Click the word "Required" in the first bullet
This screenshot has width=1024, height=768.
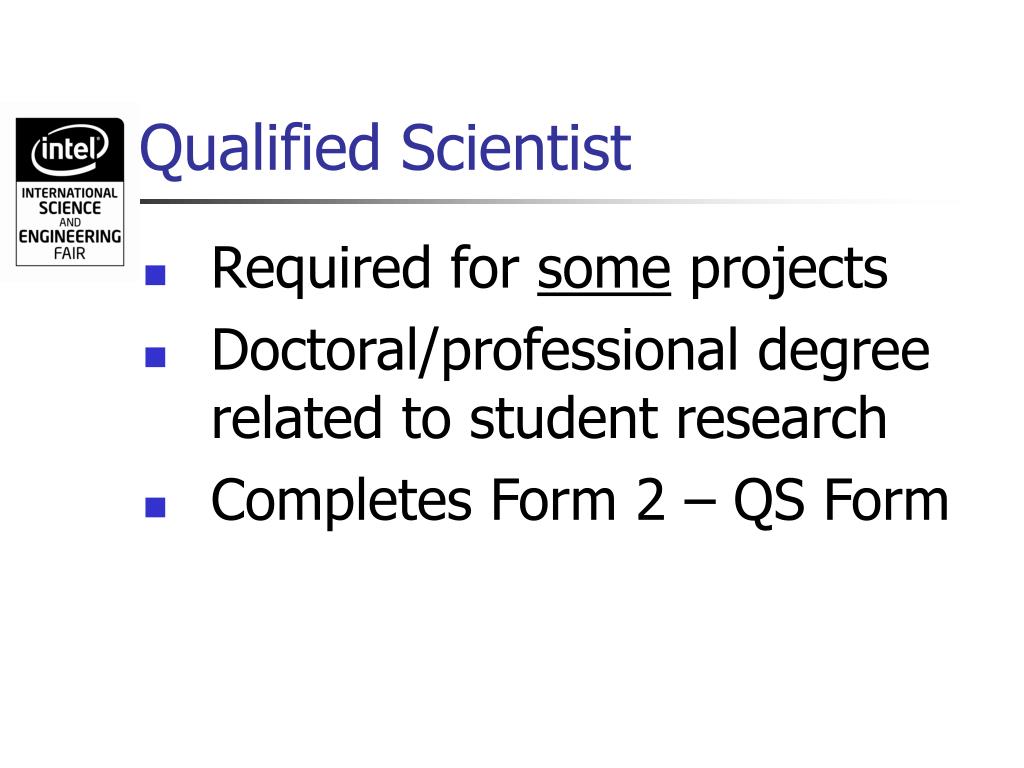321,270
